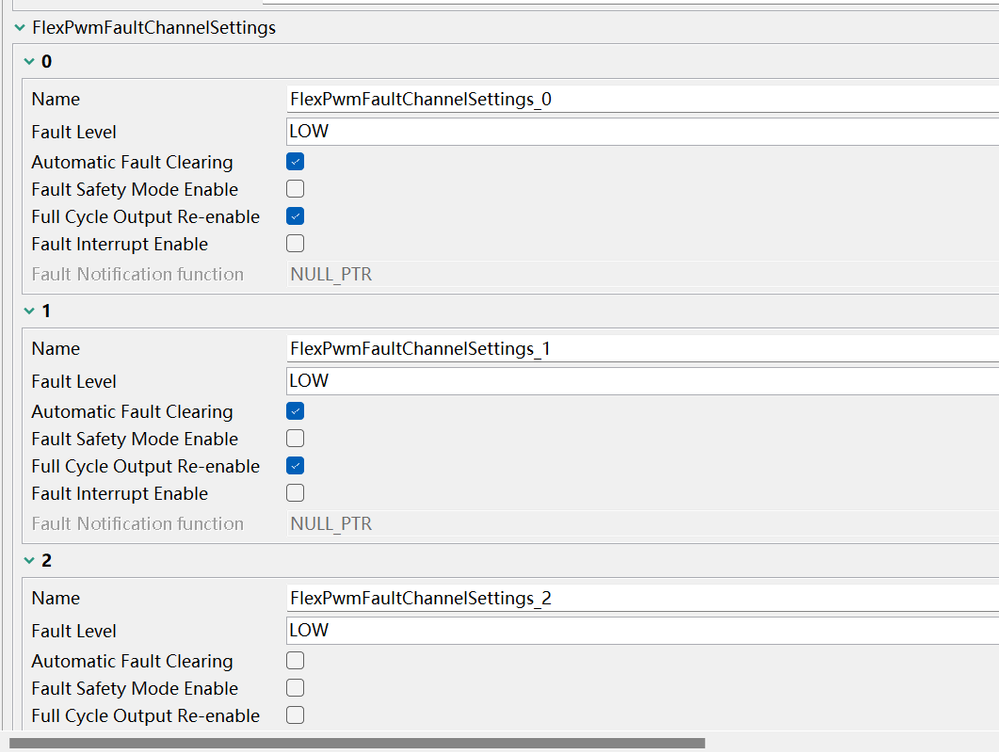Click the horizontal scrollbar at the bottom
The height and width of the screenshot is (752, 999).
tap(356, 743)
